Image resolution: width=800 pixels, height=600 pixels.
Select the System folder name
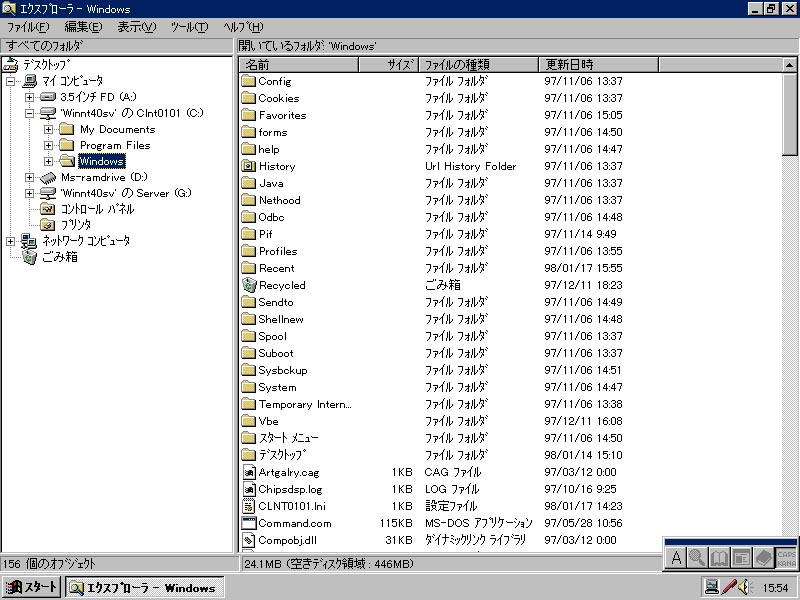point(277,387)
